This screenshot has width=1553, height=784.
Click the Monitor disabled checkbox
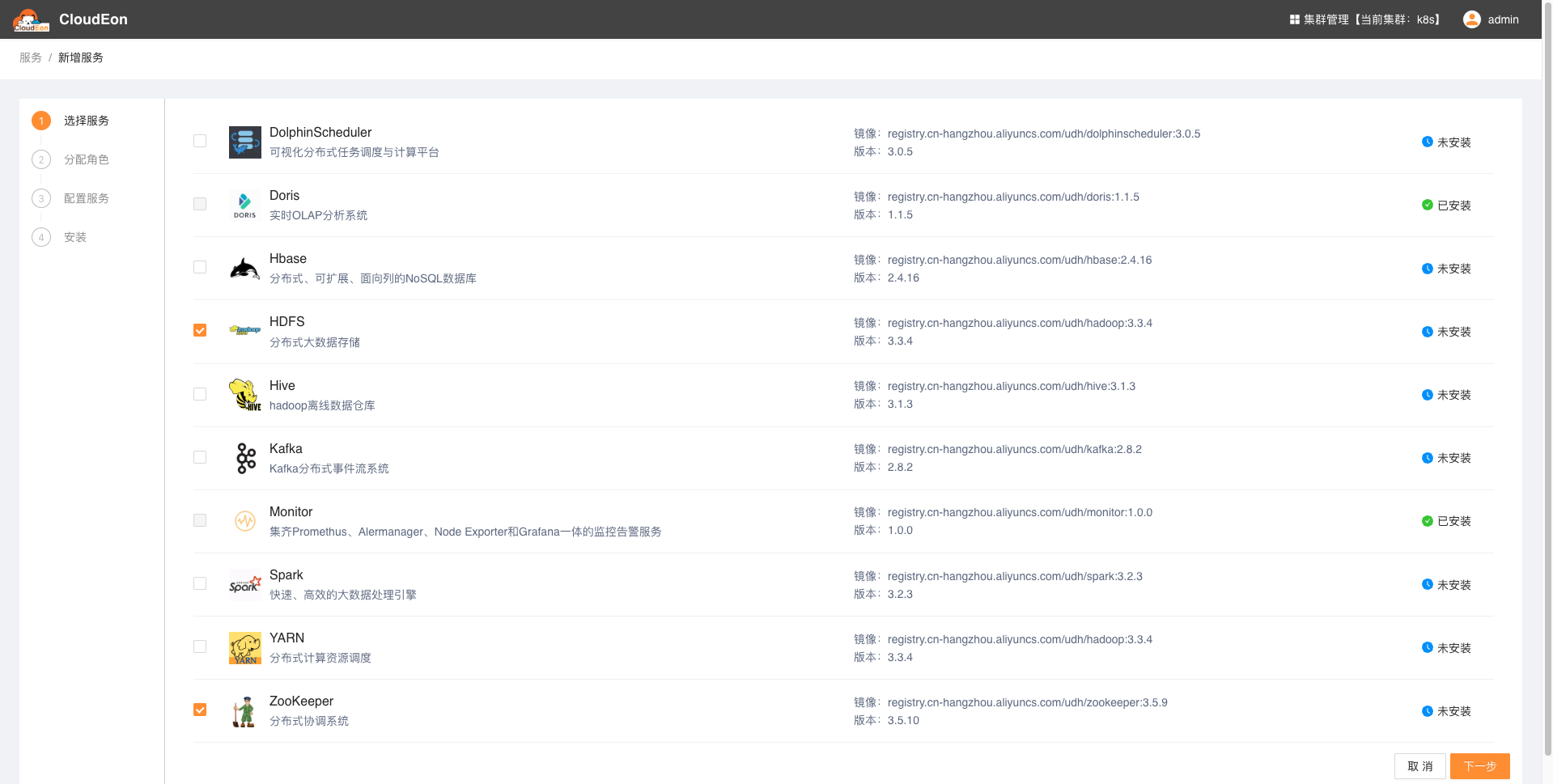200,520
